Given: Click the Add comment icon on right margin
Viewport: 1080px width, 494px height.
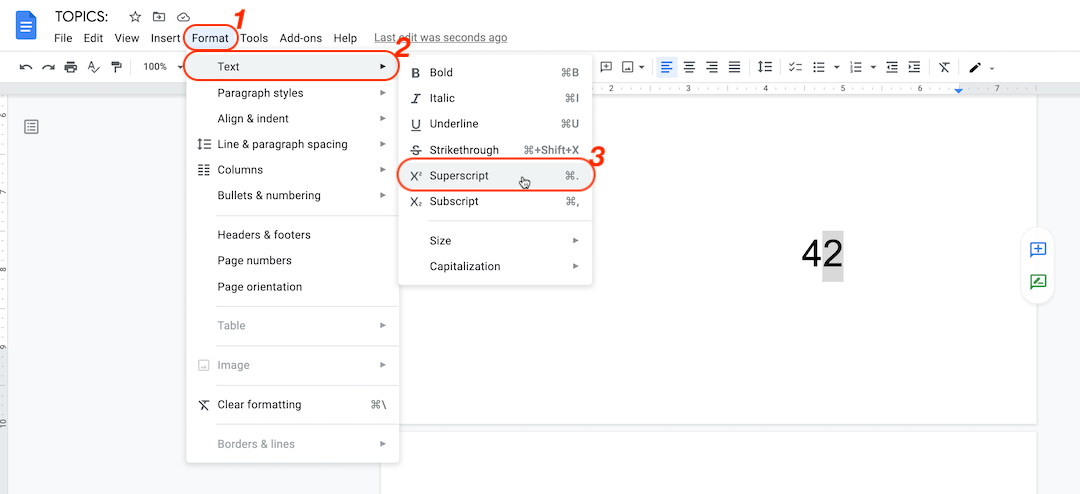Looking at the screenshot, I should (x=1038, y=249).
